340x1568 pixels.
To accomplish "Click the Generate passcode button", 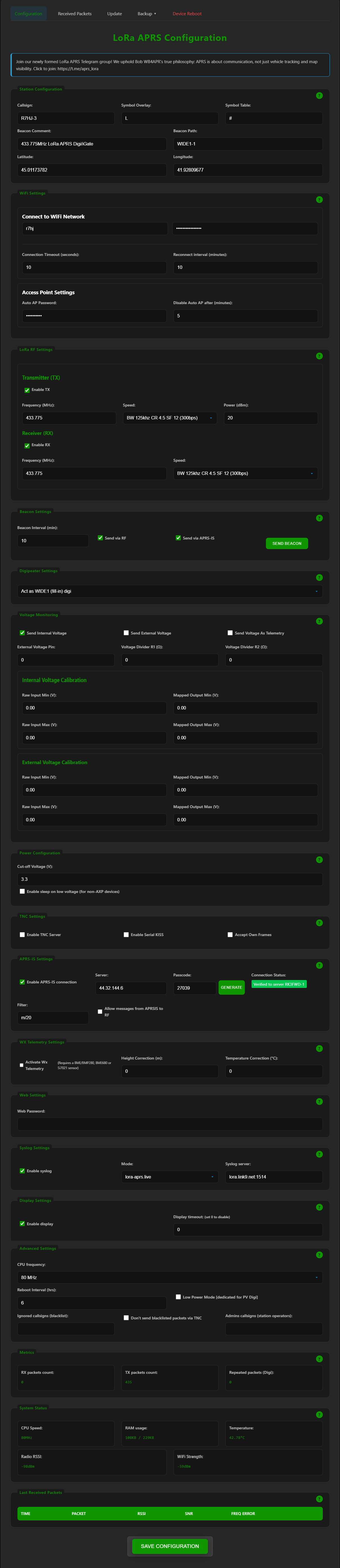I will click(231, 987).
